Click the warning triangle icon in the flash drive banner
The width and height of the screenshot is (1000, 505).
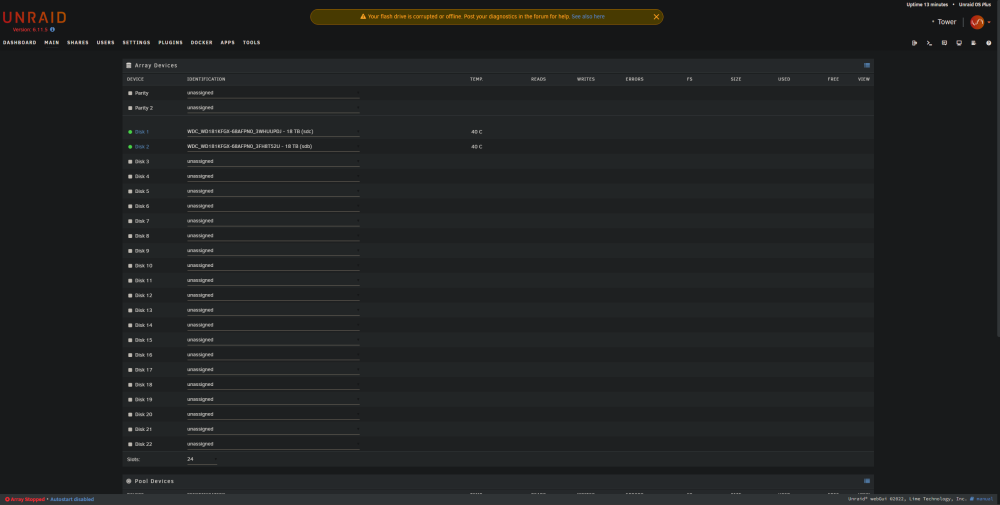click(x=363, y=17)
